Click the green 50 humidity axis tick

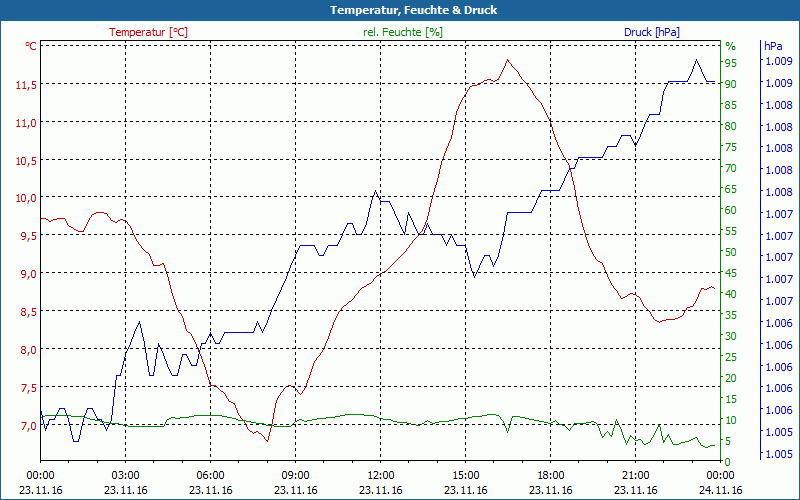click(x=731, y=252)
